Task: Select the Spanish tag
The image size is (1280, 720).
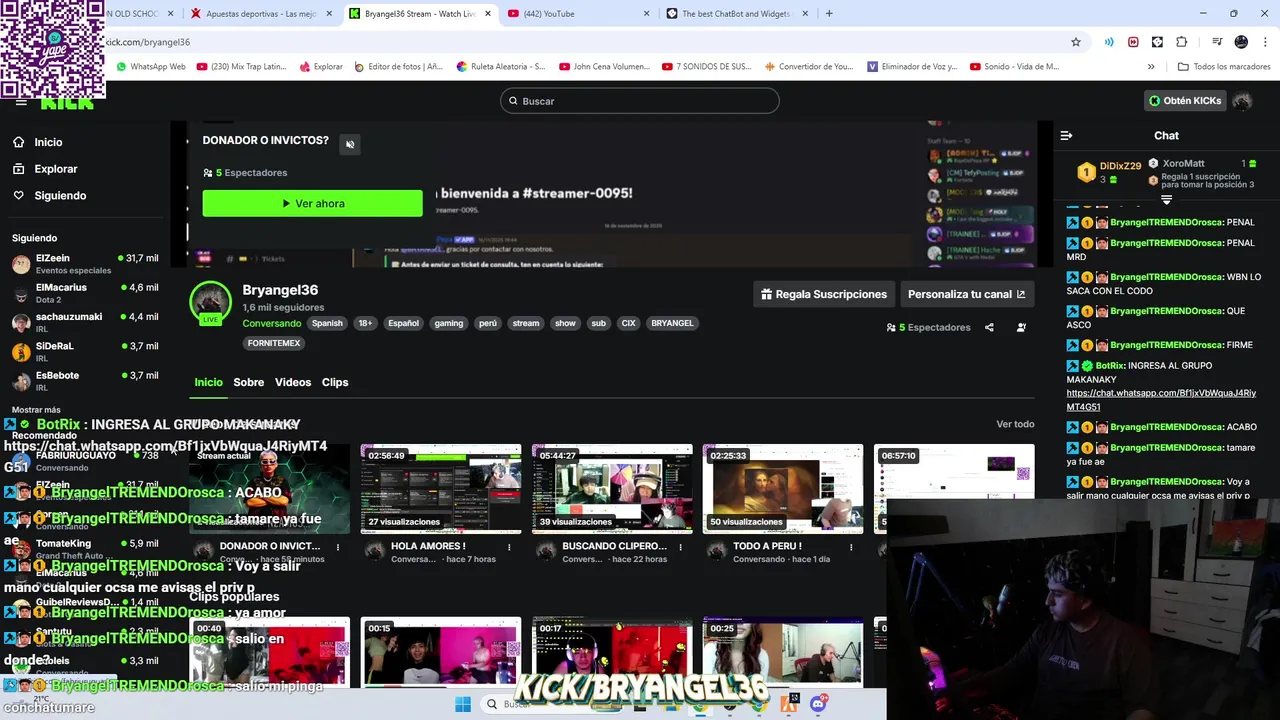Action: (327, 323)
